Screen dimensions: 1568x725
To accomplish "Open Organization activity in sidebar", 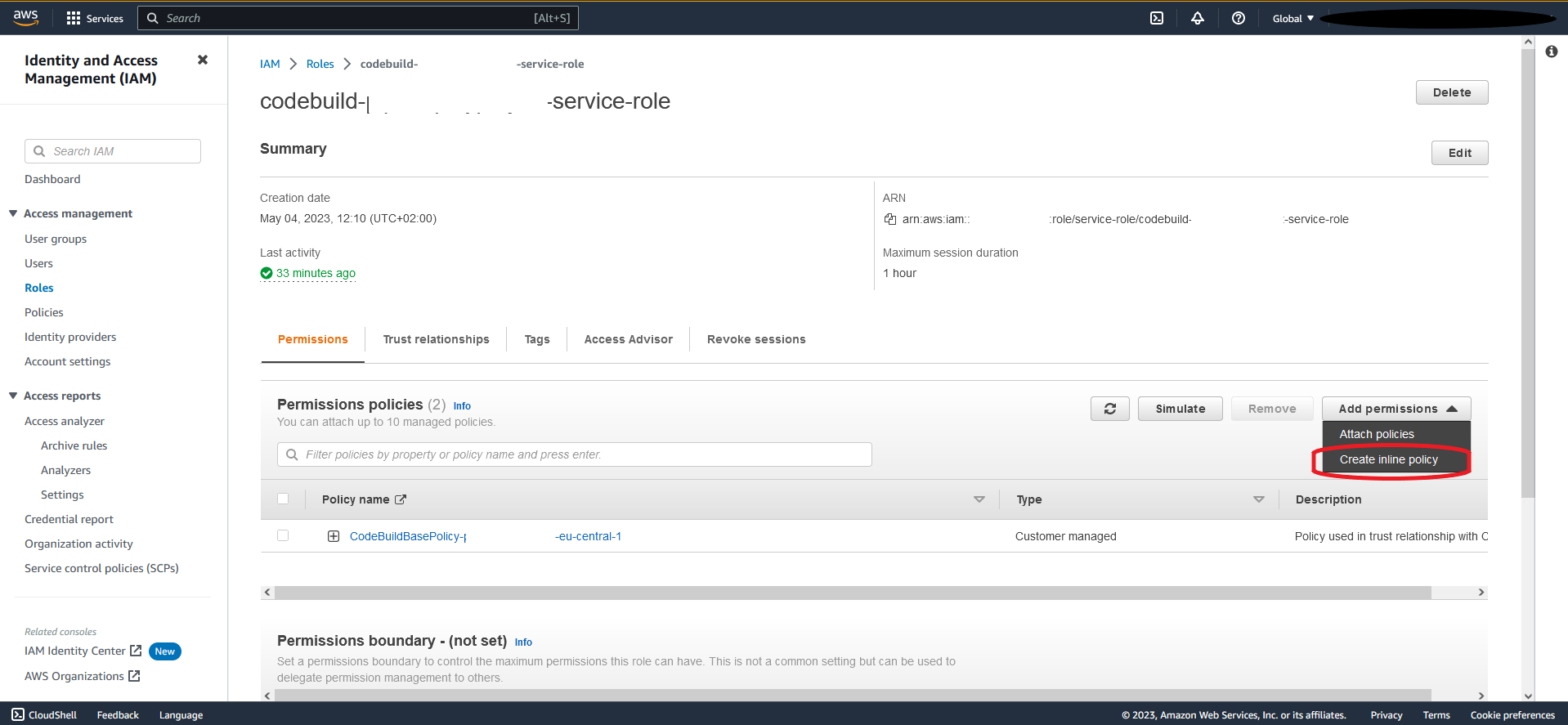I will 78,544.
